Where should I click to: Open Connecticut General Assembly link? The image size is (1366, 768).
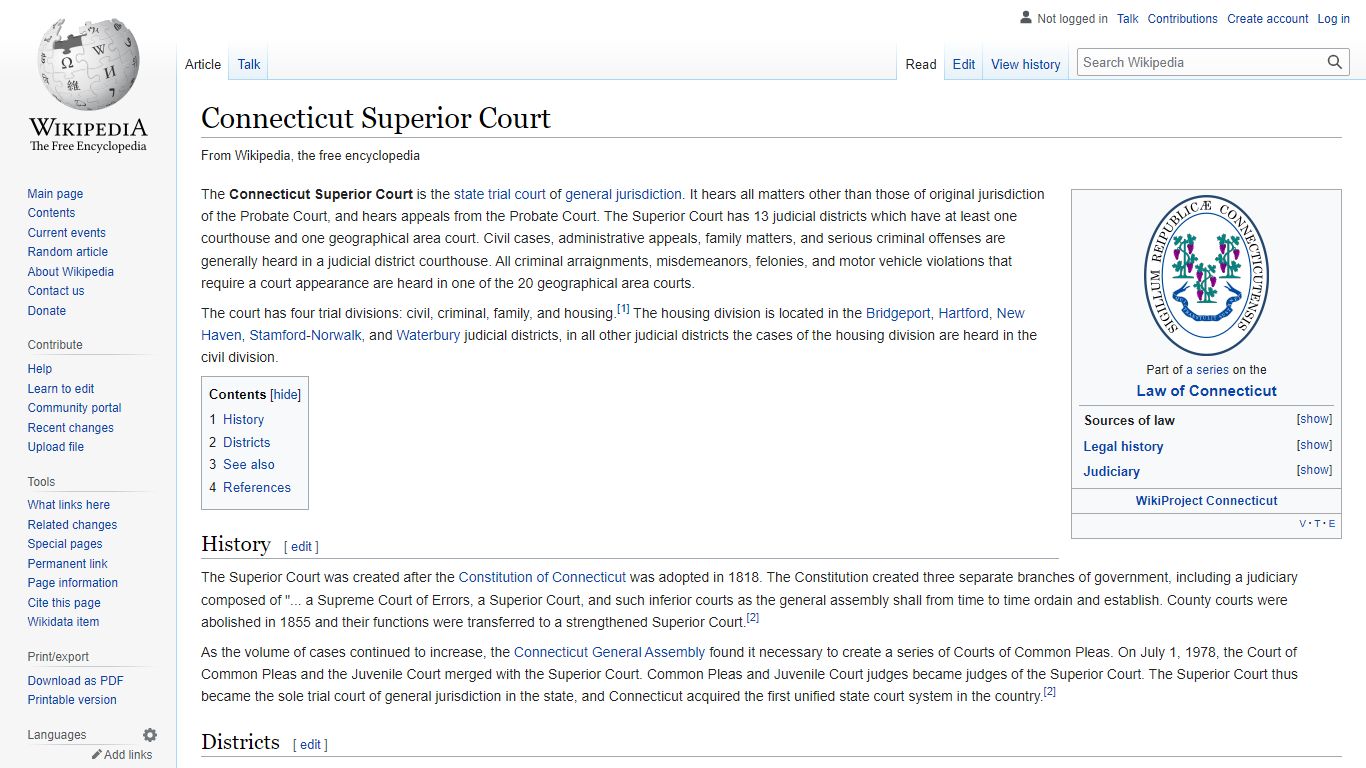610,652
